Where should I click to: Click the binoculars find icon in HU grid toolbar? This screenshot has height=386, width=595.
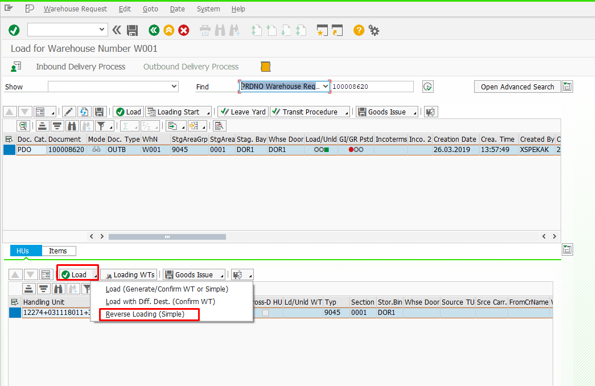[58, 289]
